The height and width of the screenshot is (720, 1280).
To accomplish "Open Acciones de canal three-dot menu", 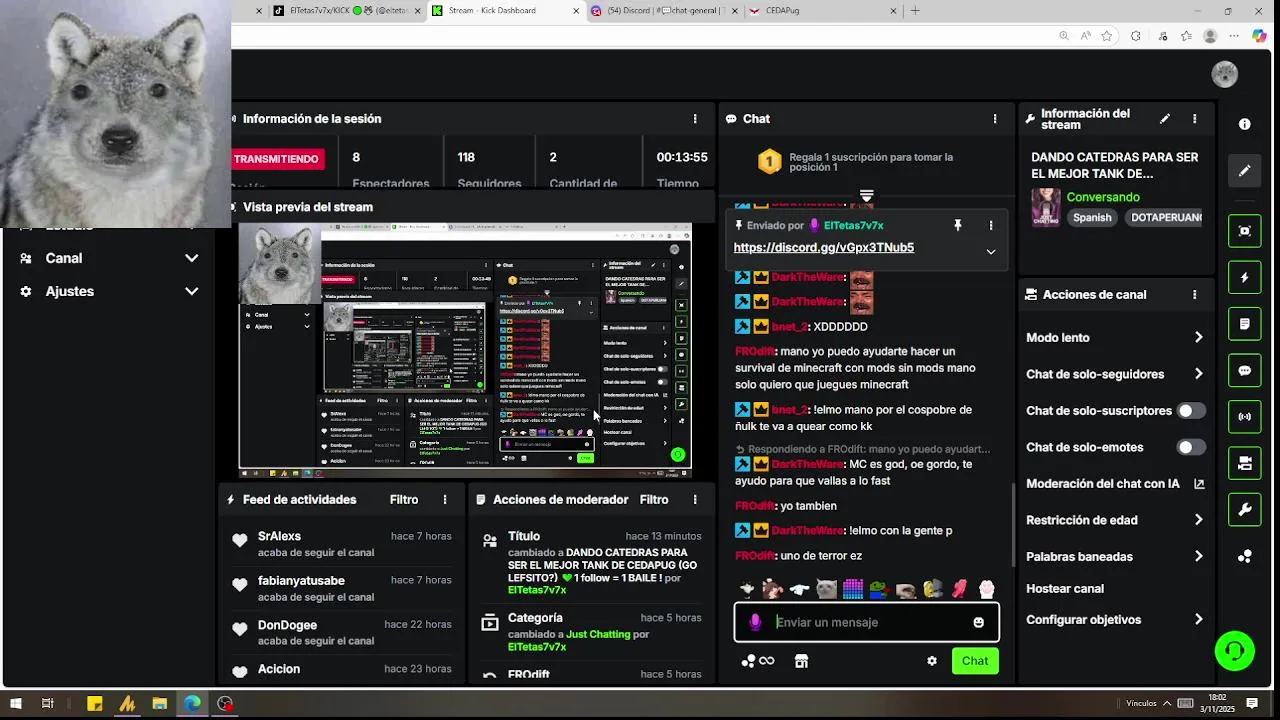I will pyautogui.click(x=1194, y=295).
